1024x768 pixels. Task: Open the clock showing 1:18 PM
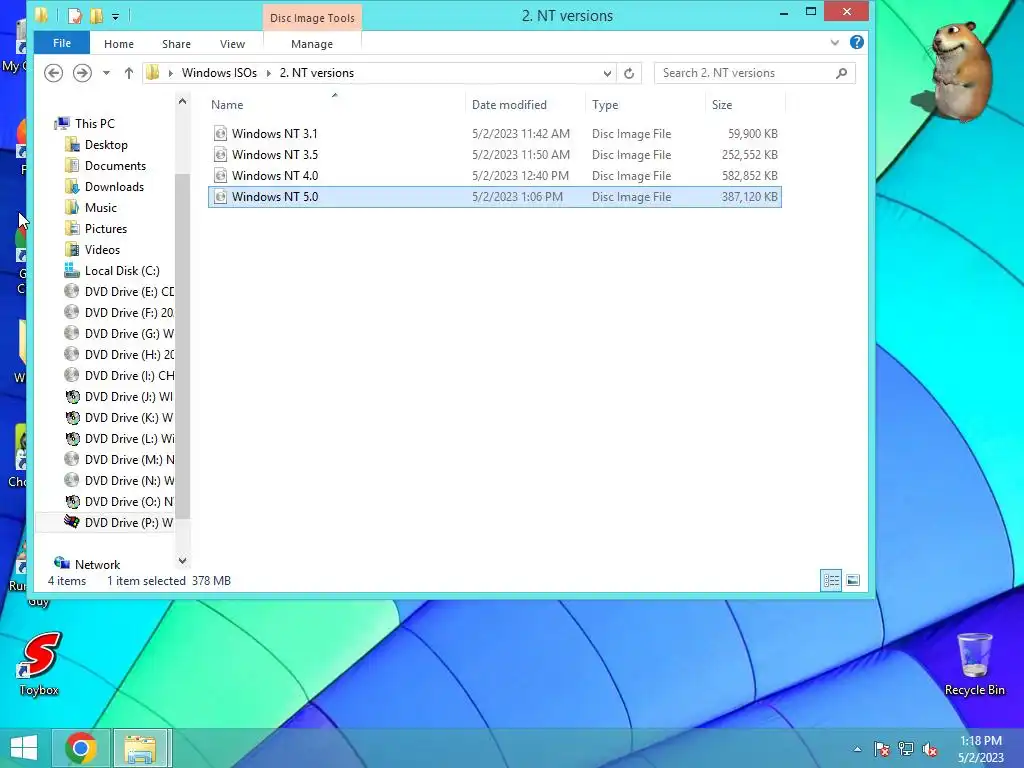click(x=981, y=749)
